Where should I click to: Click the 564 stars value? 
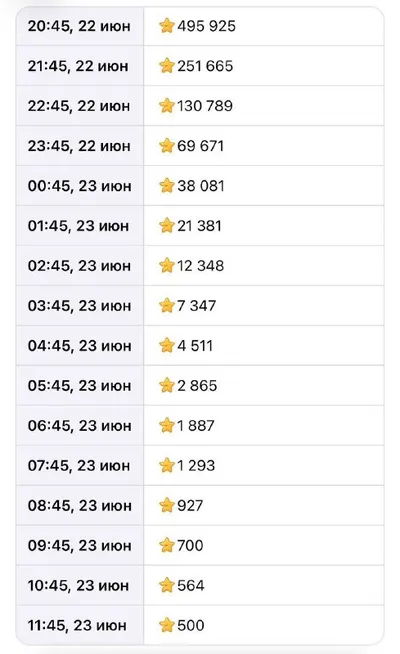click(x=191, y=586)
